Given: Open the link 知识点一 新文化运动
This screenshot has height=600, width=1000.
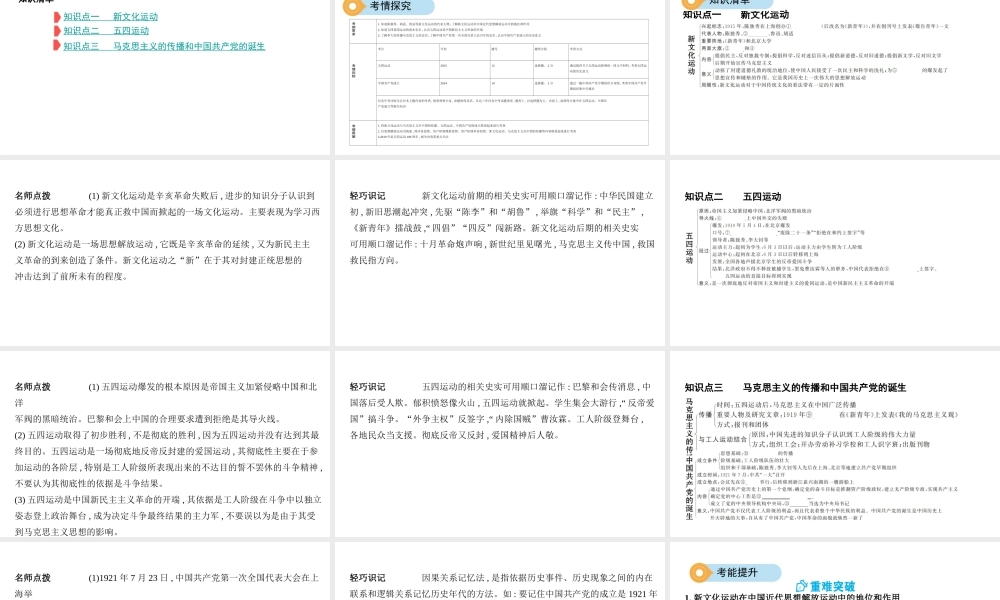Looking at the screenshot, I should coord(110,17).
